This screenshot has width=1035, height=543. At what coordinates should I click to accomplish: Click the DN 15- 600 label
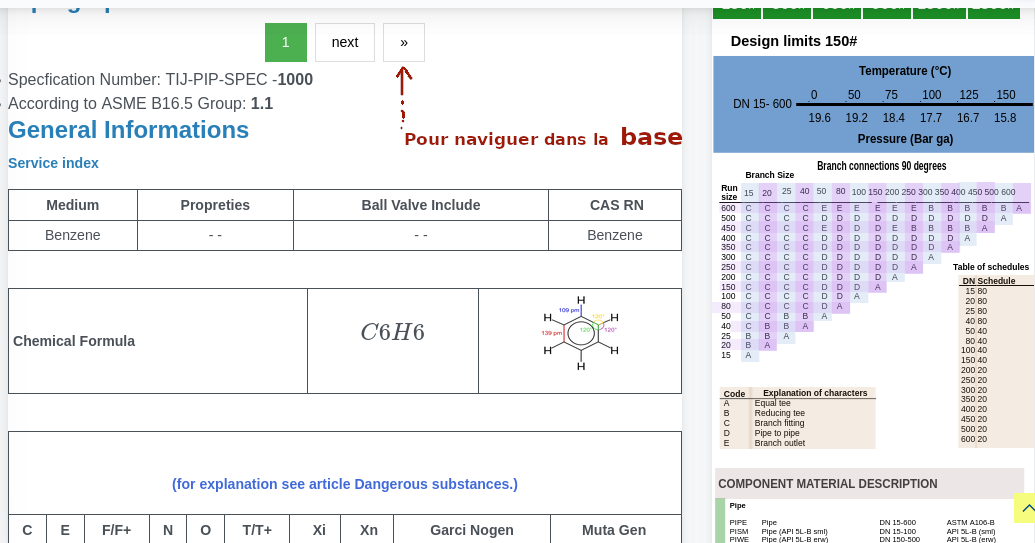[762, 104]
